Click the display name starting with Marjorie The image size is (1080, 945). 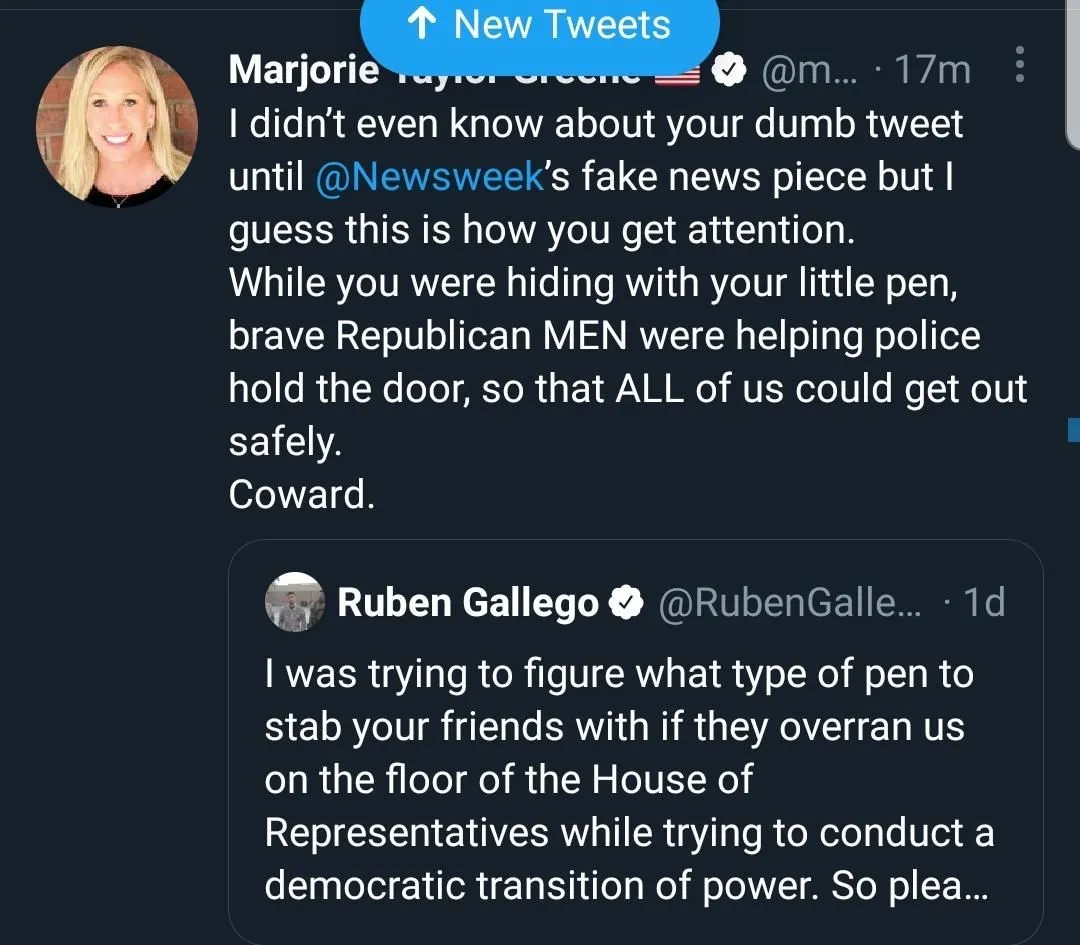pyautogui.click(x=304, y=70)
